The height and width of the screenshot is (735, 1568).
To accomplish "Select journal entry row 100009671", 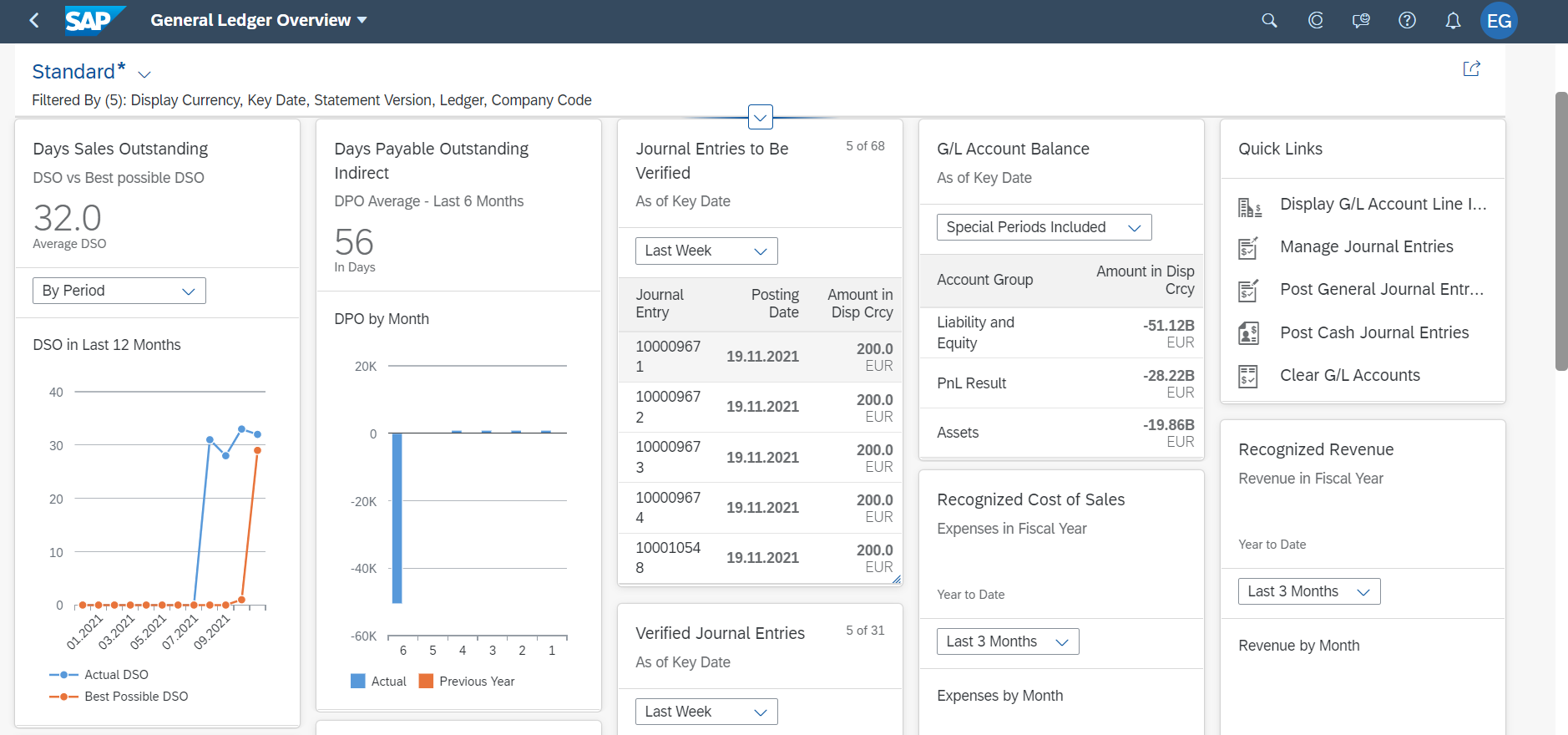I will pyautogui.click(x=761, y=357).
